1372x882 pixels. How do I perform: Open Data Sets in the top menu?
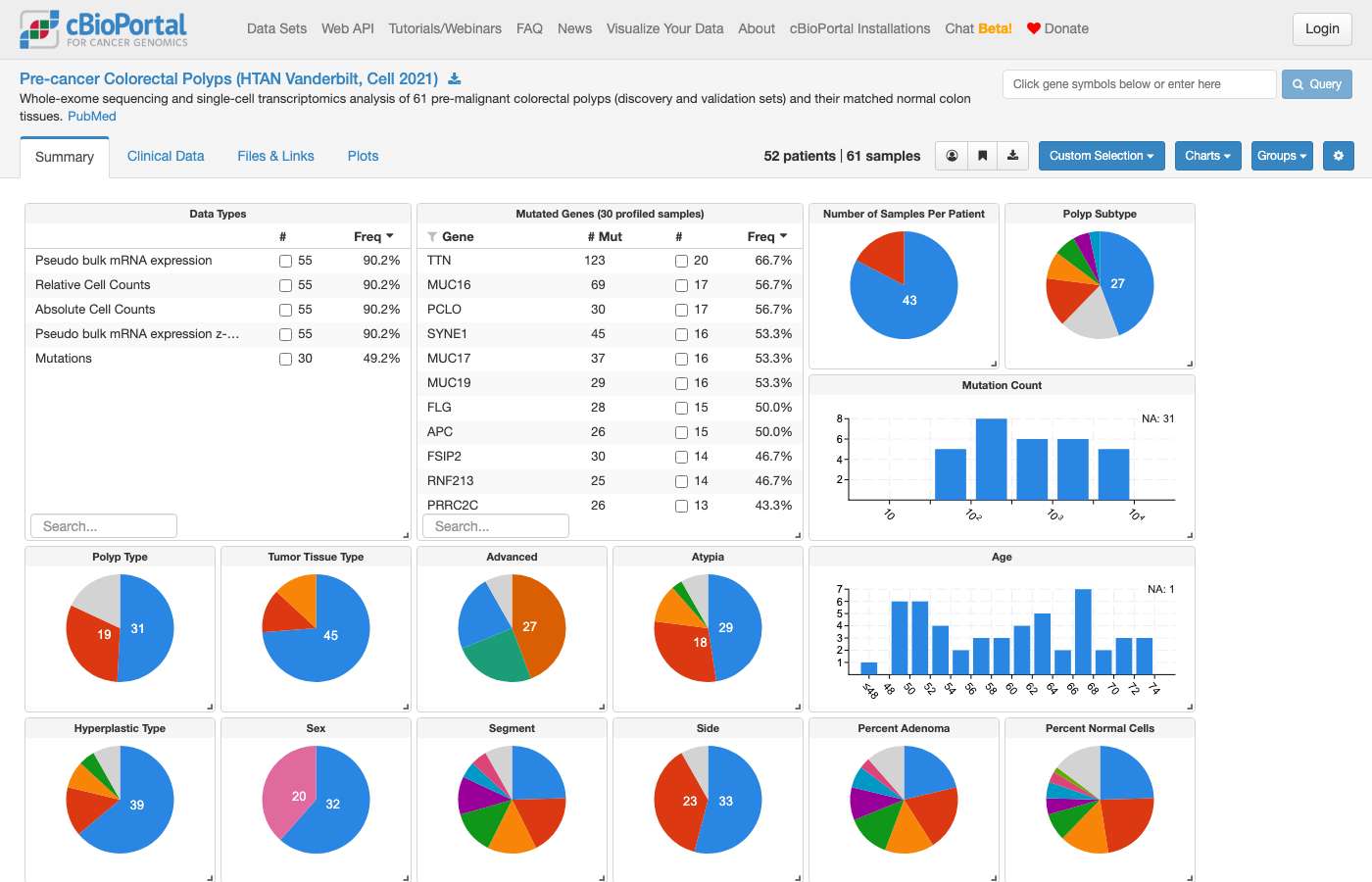point(276,28)
